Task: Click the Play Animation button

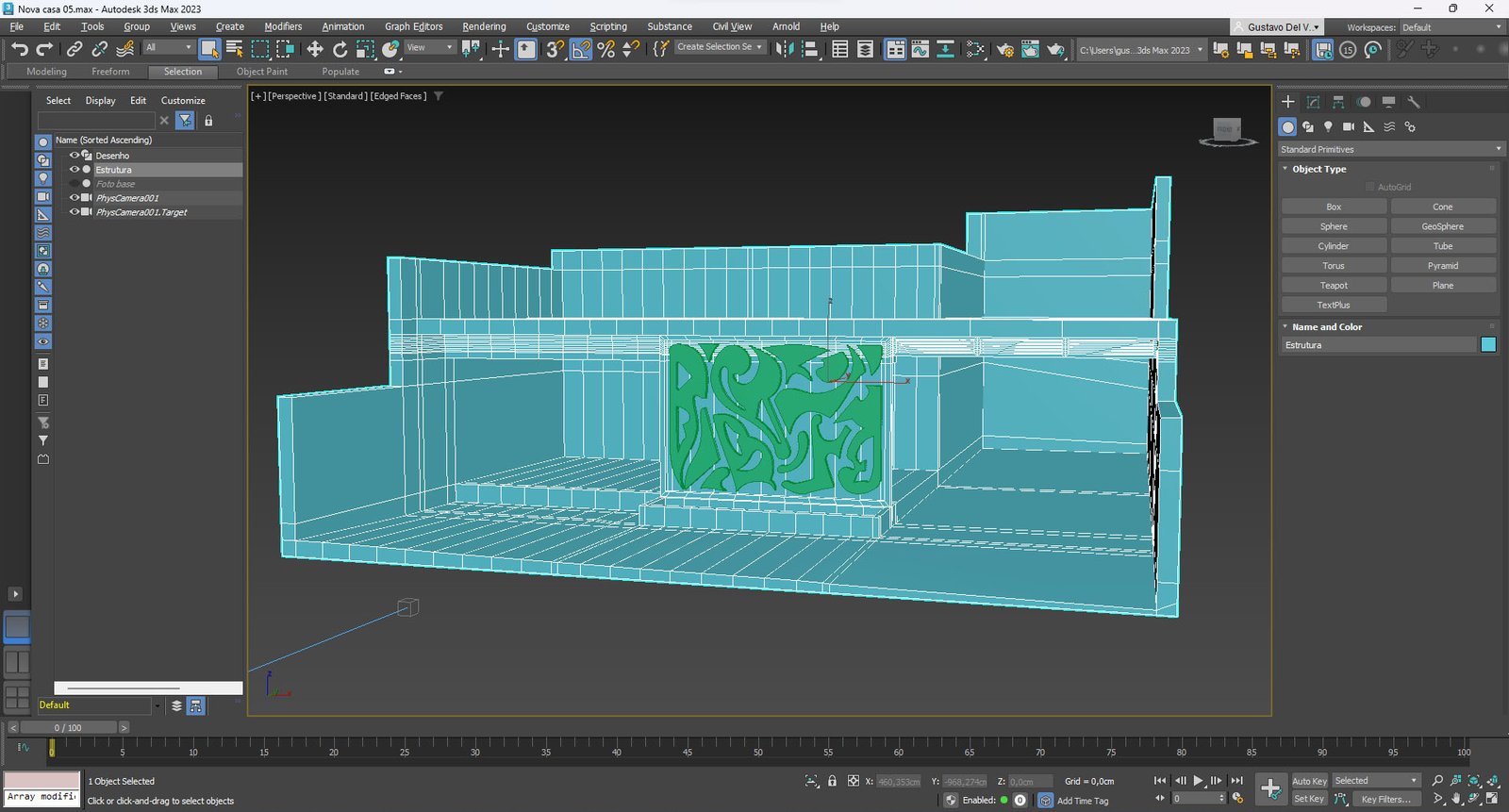Action: (x=1198, y=781)
